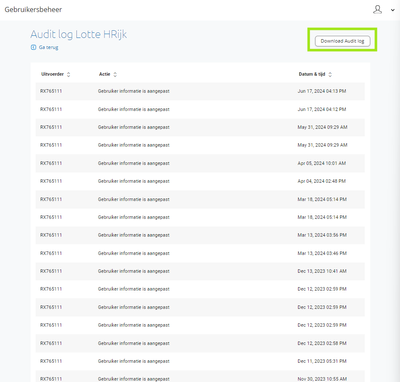Click the Uitvoerder column header label
The image size is (400, 382).
click(x=52, y=74)
